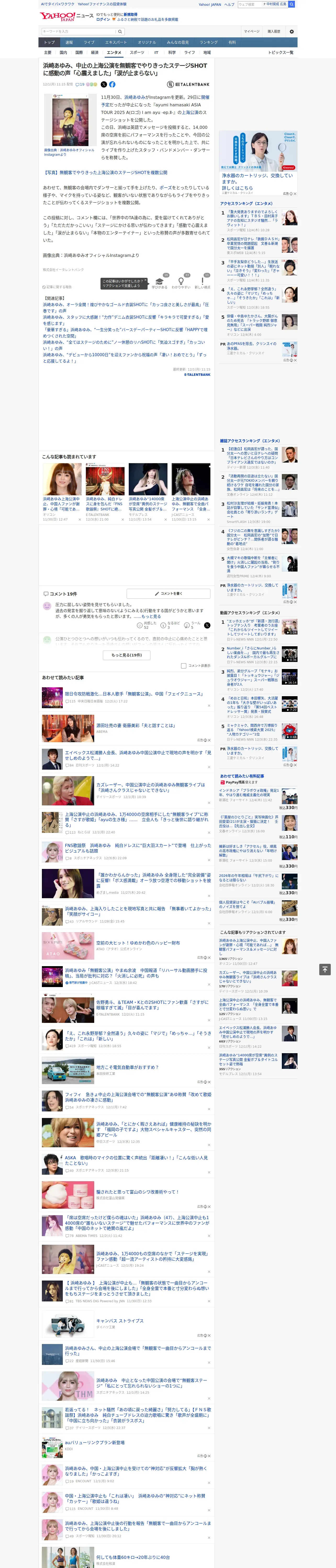Select the 有料 navigation tab

(232, 42)
